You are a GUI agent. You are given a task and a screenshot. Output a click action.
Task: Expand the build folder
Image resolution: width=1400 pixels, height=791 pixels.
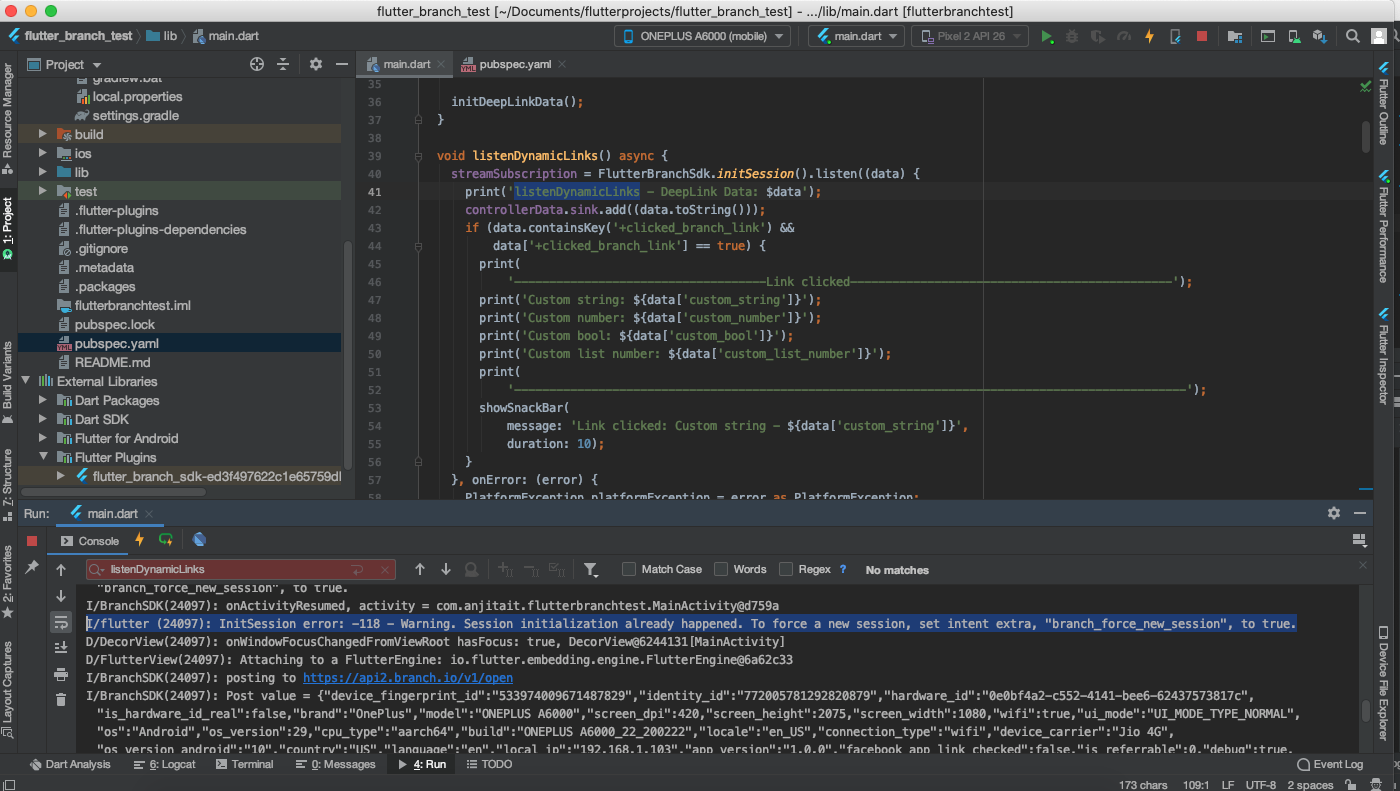click(43, 134)
